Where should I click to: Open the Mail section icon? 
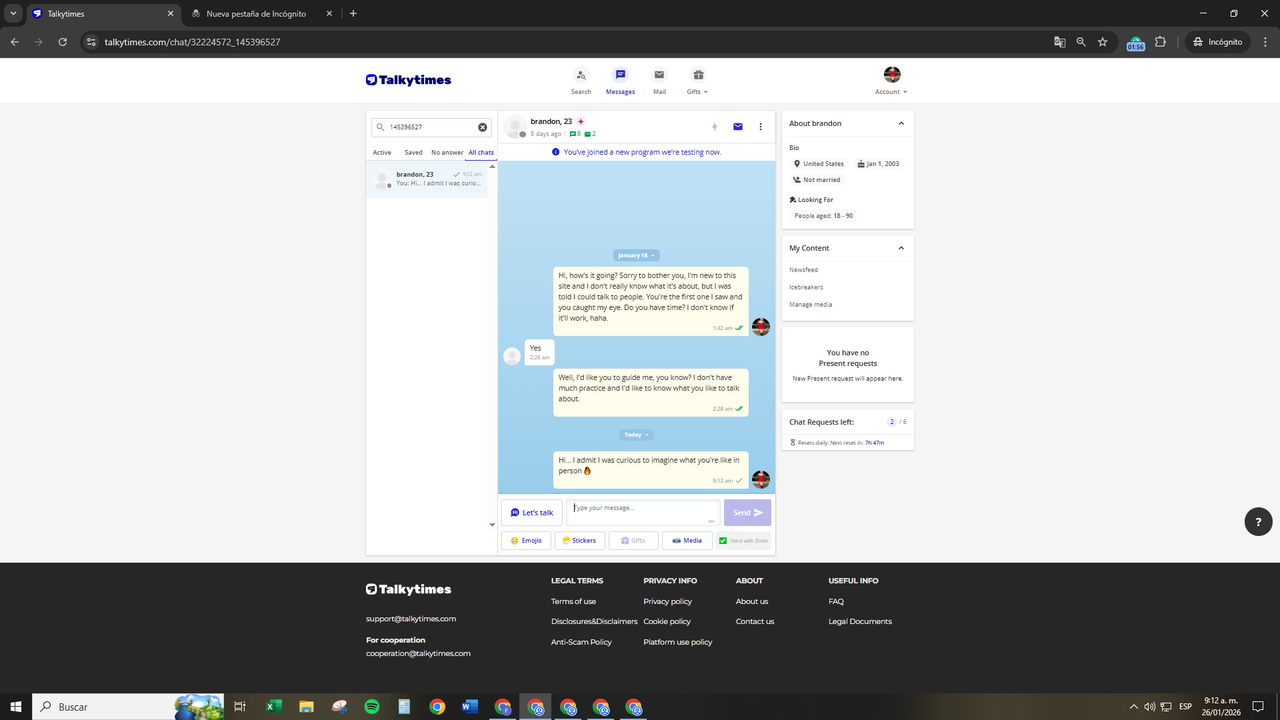pyautogui.click(x=659, y=75)
